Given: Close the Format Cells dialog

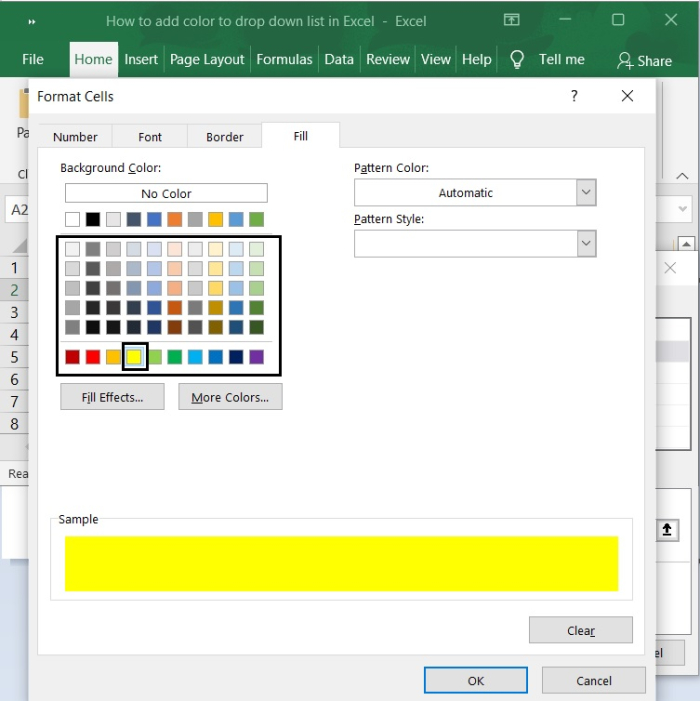Looking at the screenshot, I should coord(627,96).
